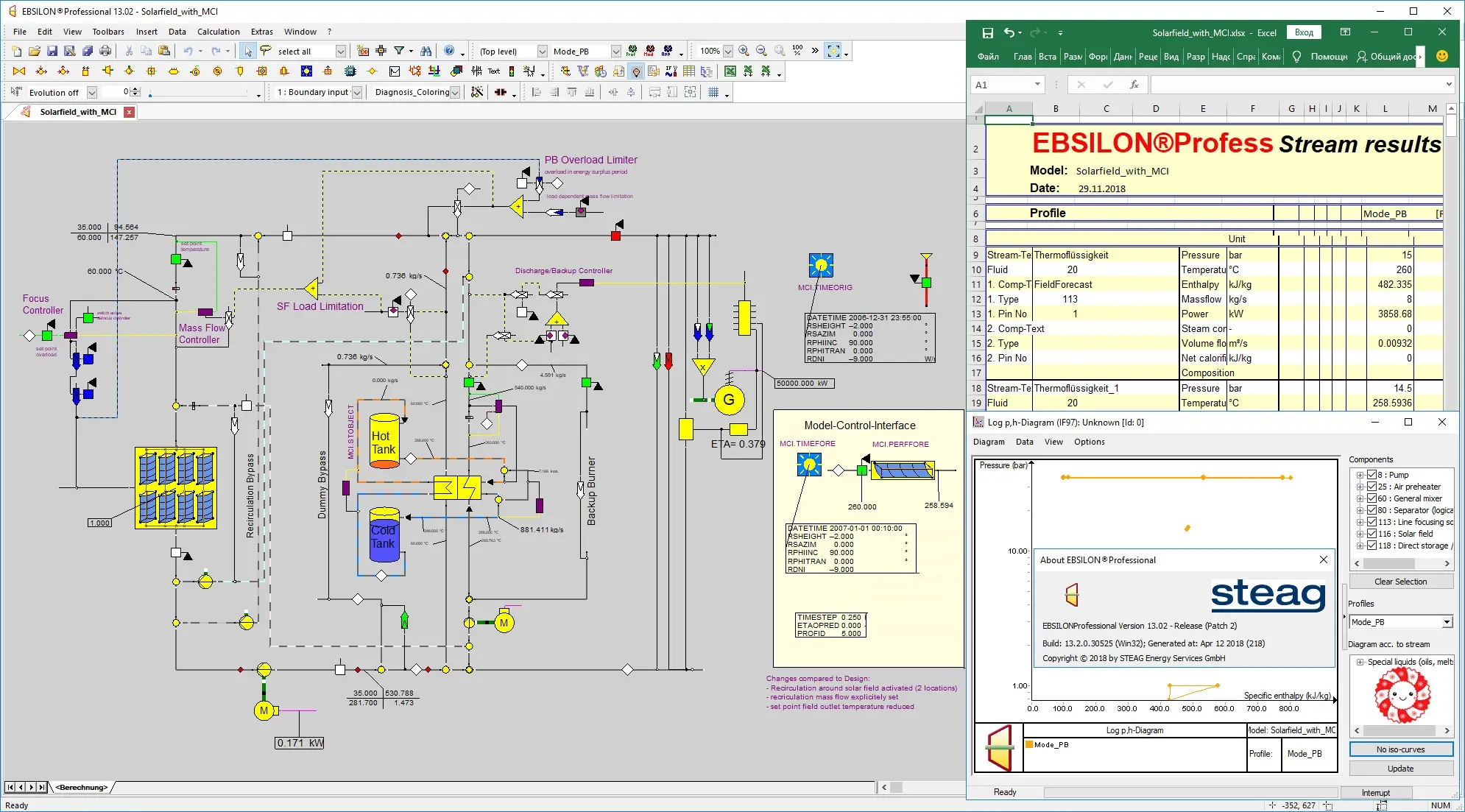This screenshot has width=1465, height=812.
Task: Uncheck '118 : Direct storage' component
Action: (1372, 546)
